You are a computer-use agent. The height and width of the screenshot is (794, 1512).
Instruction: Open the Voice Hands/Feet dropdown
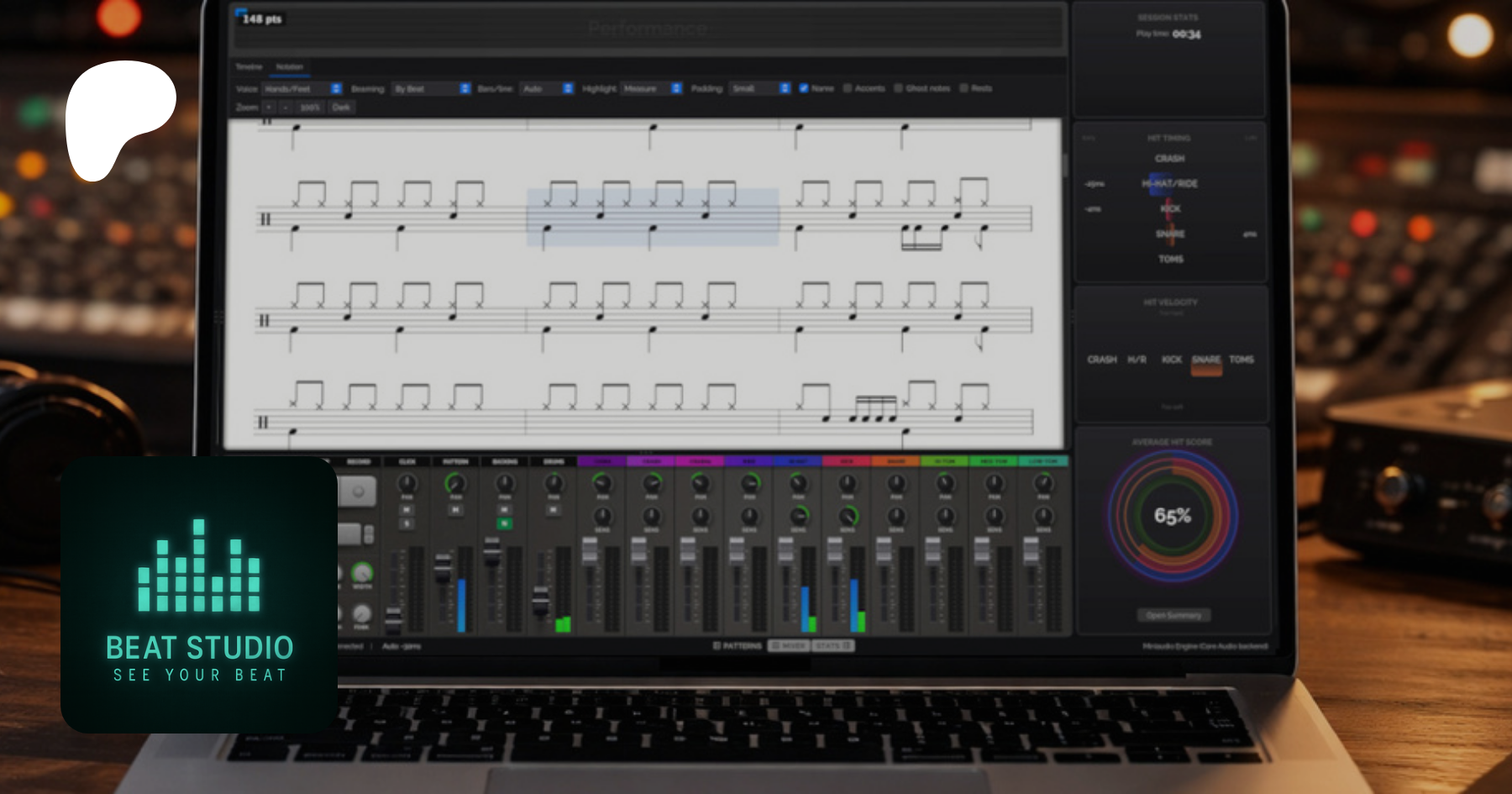pyautogui.click(x=302, y=88)
